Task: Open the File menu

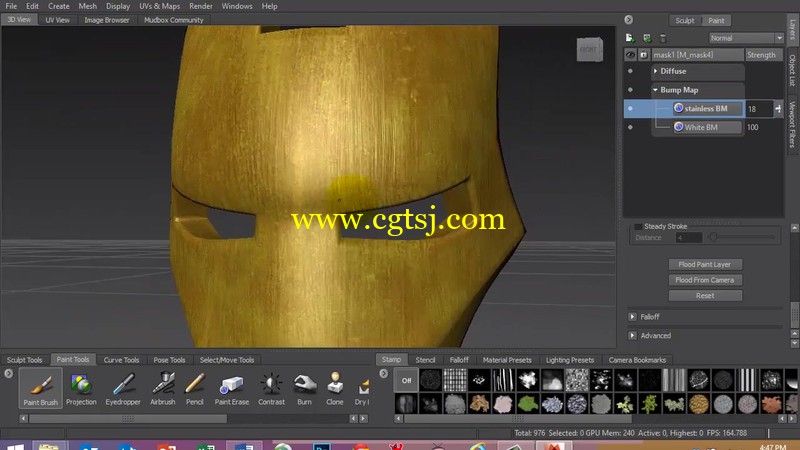Action: click(x=11, y=6)
